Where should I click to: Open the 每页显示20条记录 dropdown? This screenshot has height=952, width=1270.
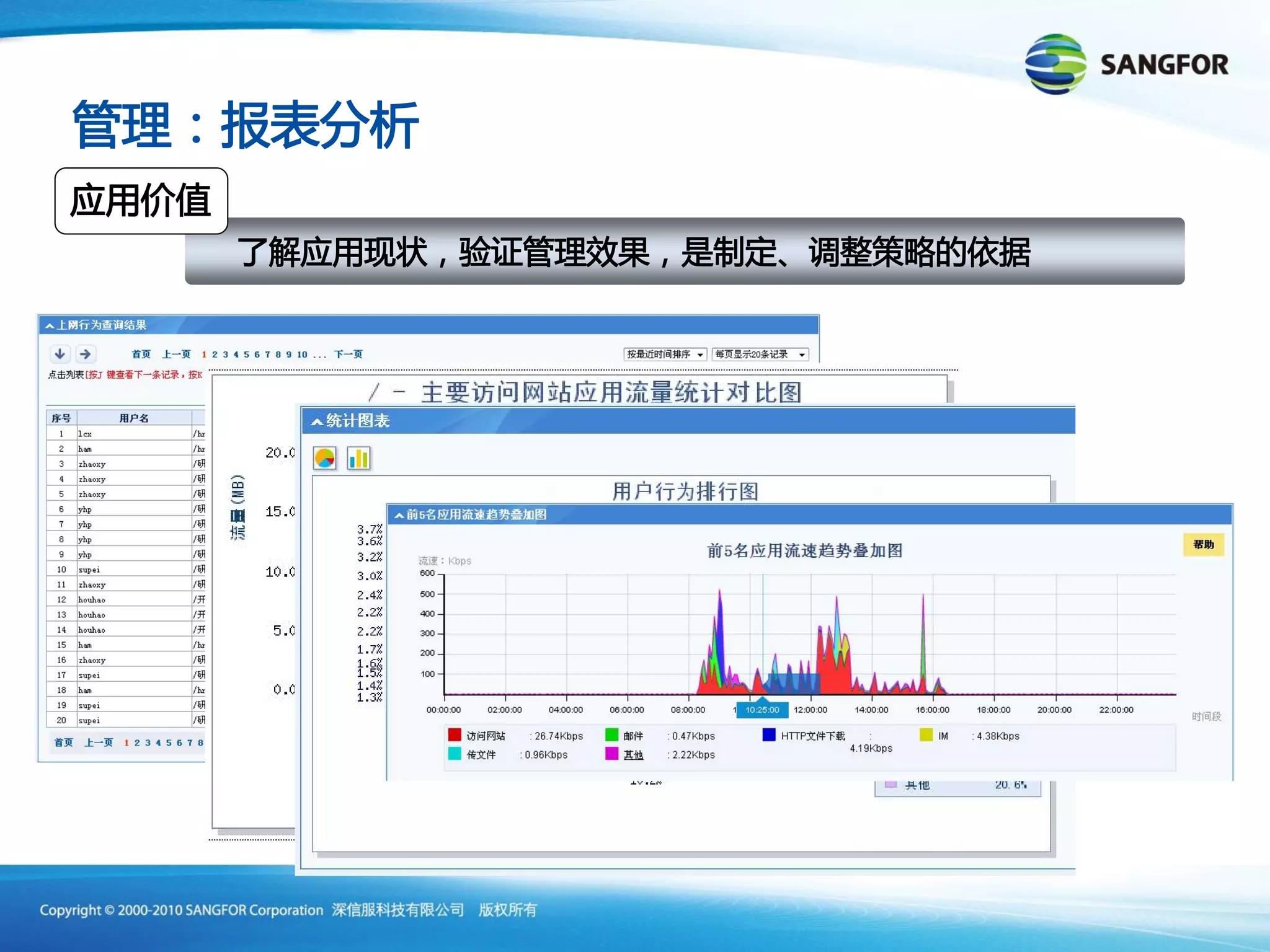pyautogui.click(x=760, y=355)
